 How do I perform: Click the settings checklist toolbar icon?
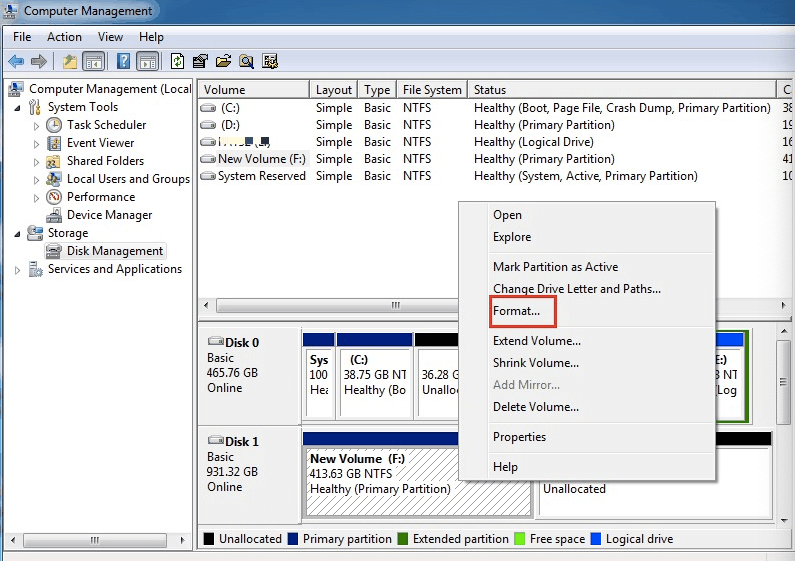pyautogui.click(x=270, y=61)
